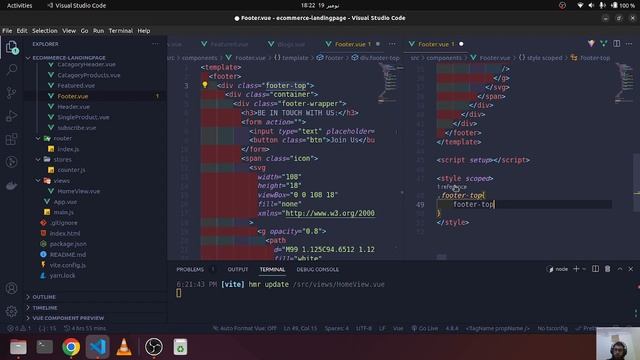
Task: Open the Terminal menu
Action: [x=121, y=31]
